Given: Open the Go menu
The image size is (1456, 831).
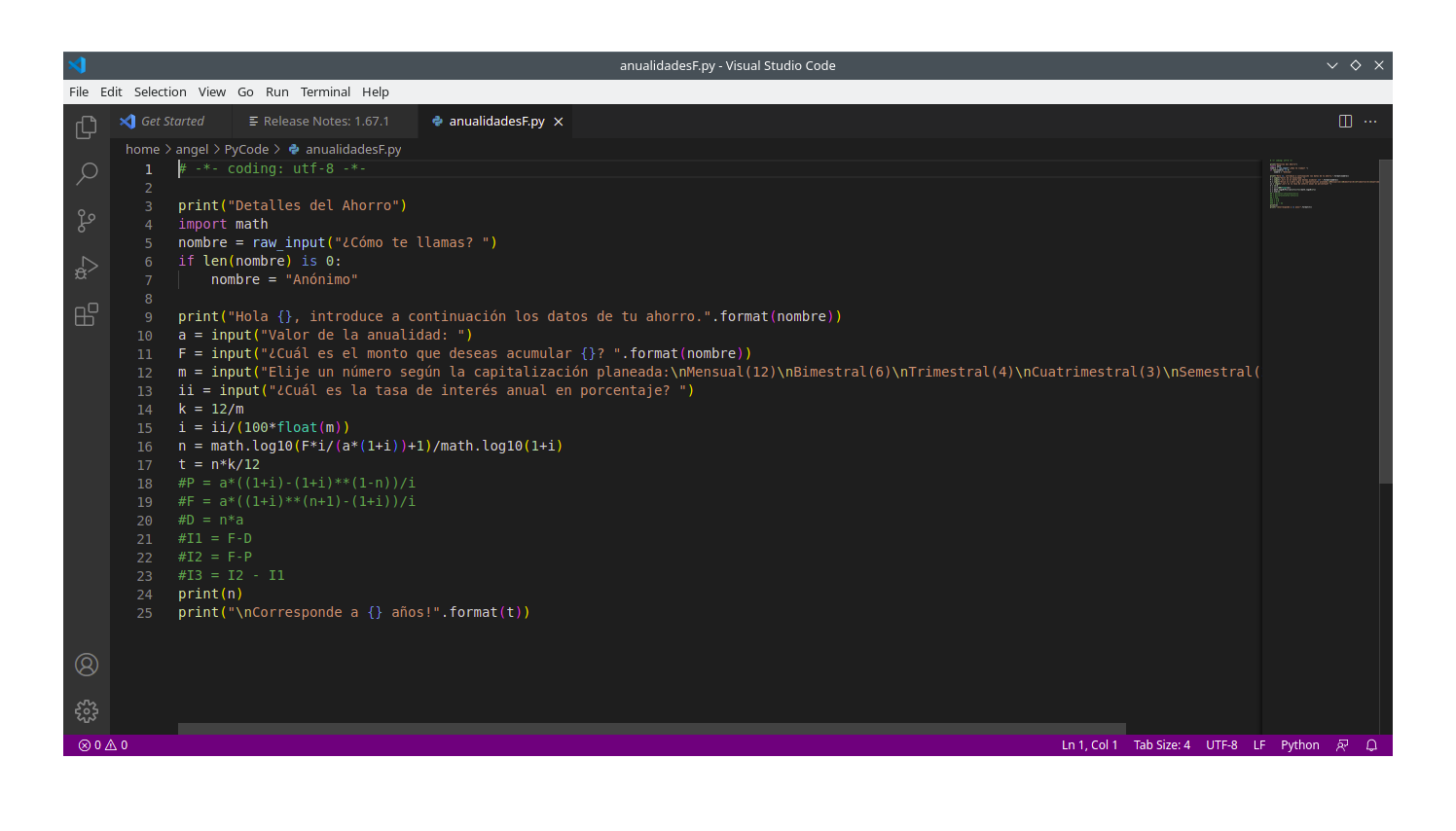Looking at the screenshot, I should (x=245, y=92).
